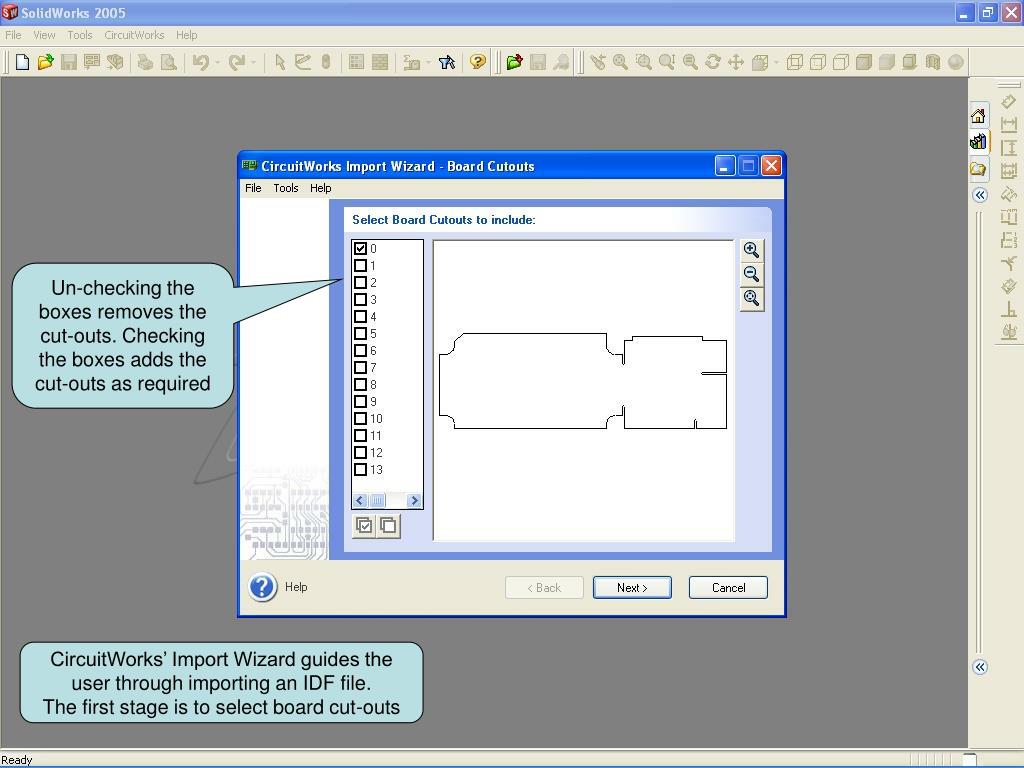Close the CircuitWorks Import Wizard window

[x=771, y=166]
